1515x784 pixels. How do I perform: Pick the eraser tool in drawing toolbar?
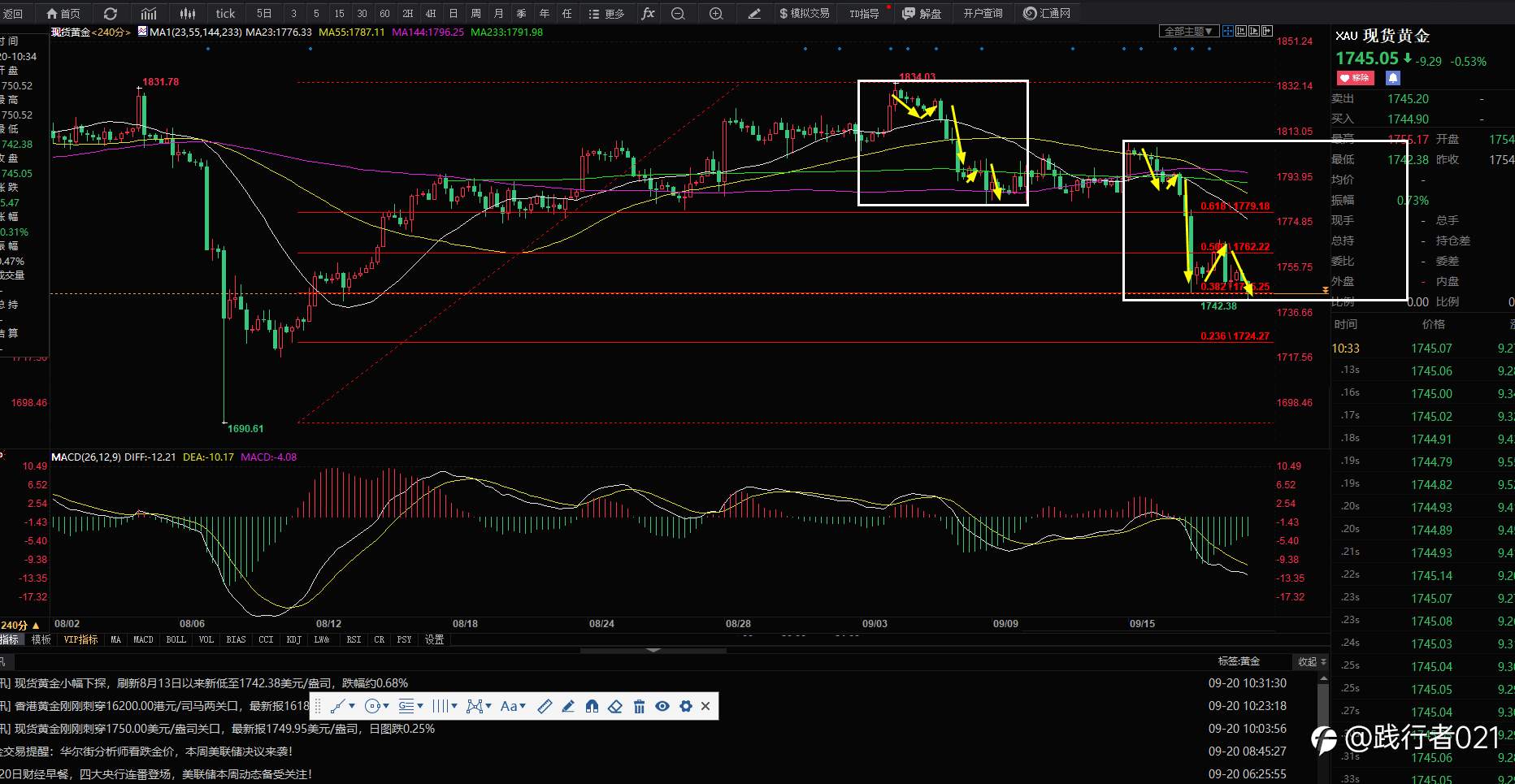click(x=615, y=706)
